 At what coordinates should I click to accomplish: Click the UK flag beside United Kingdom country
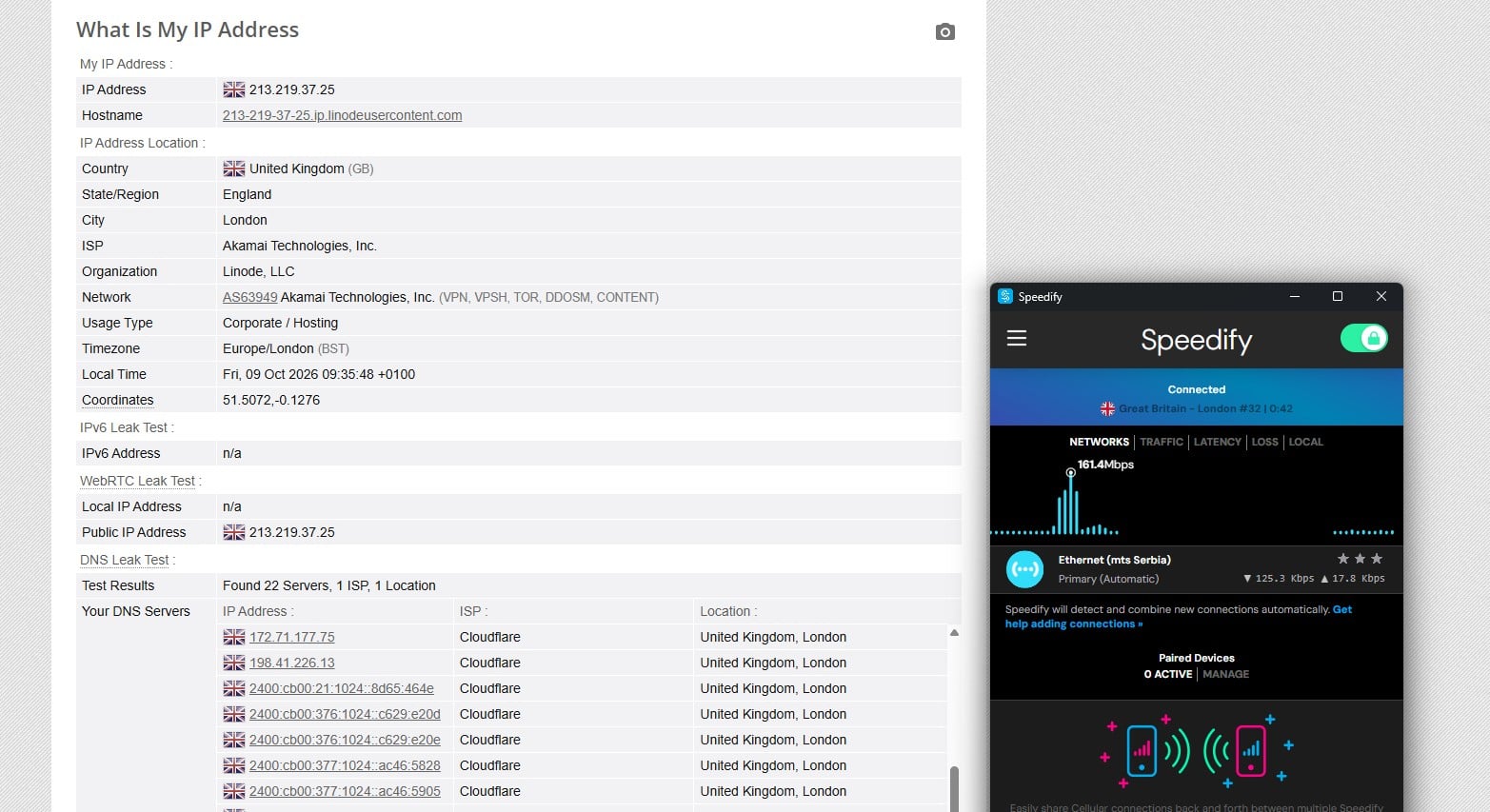[x=234, y=168]
